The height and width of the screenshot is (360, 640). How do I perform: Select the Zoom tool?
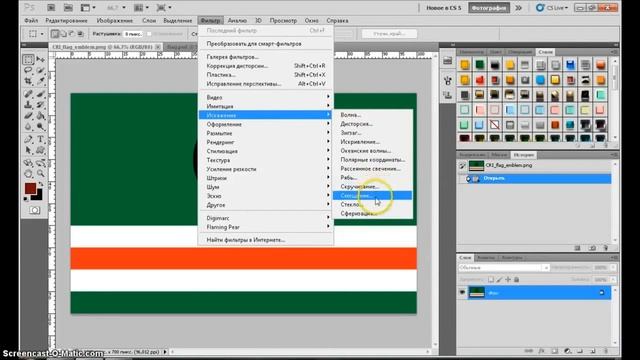click(x=40, y=174)
